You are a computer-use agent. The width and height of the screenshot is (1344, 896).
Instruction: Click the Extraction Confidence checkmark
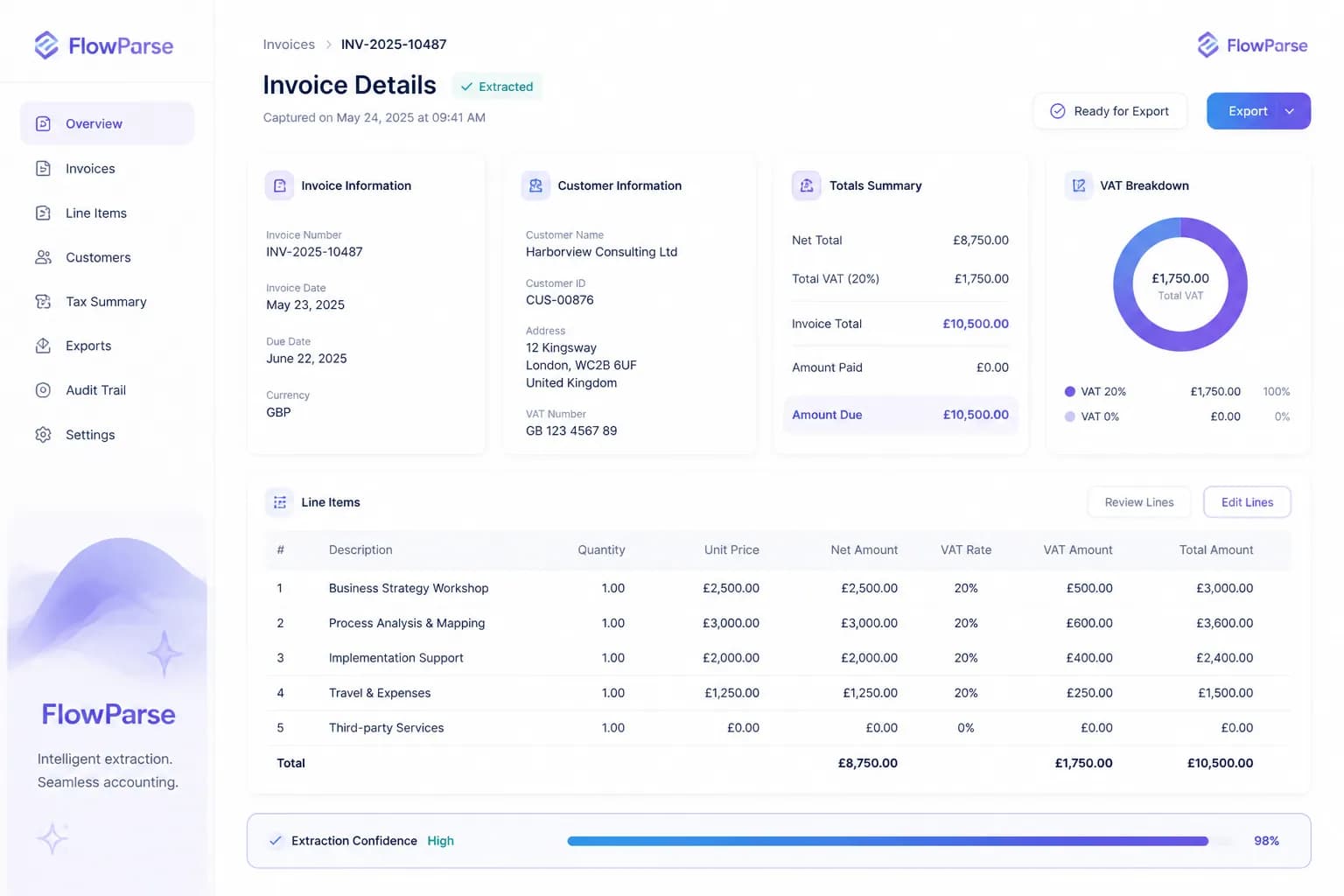tap(276, 841)
